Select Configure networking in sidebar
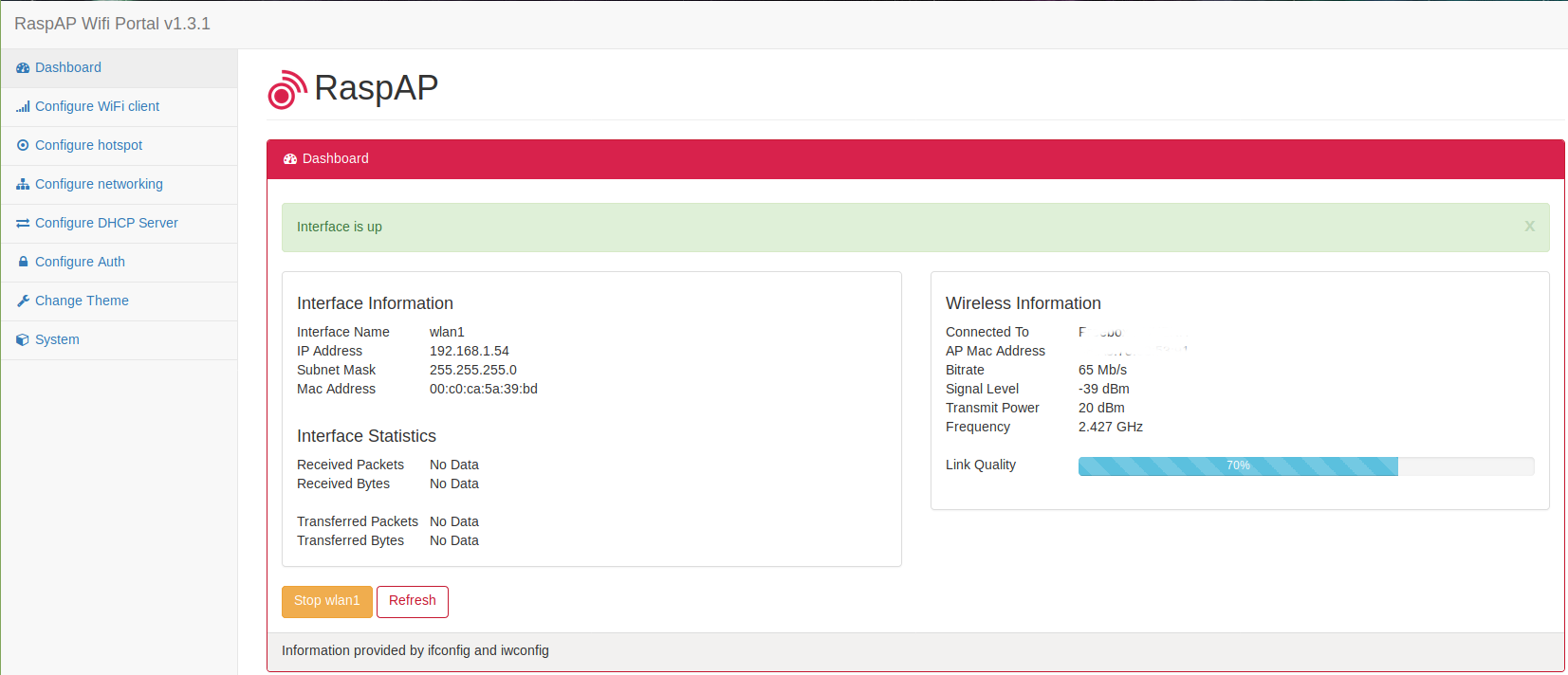The height and width of the screenshot is (675, 1568). tap(120, 185)
